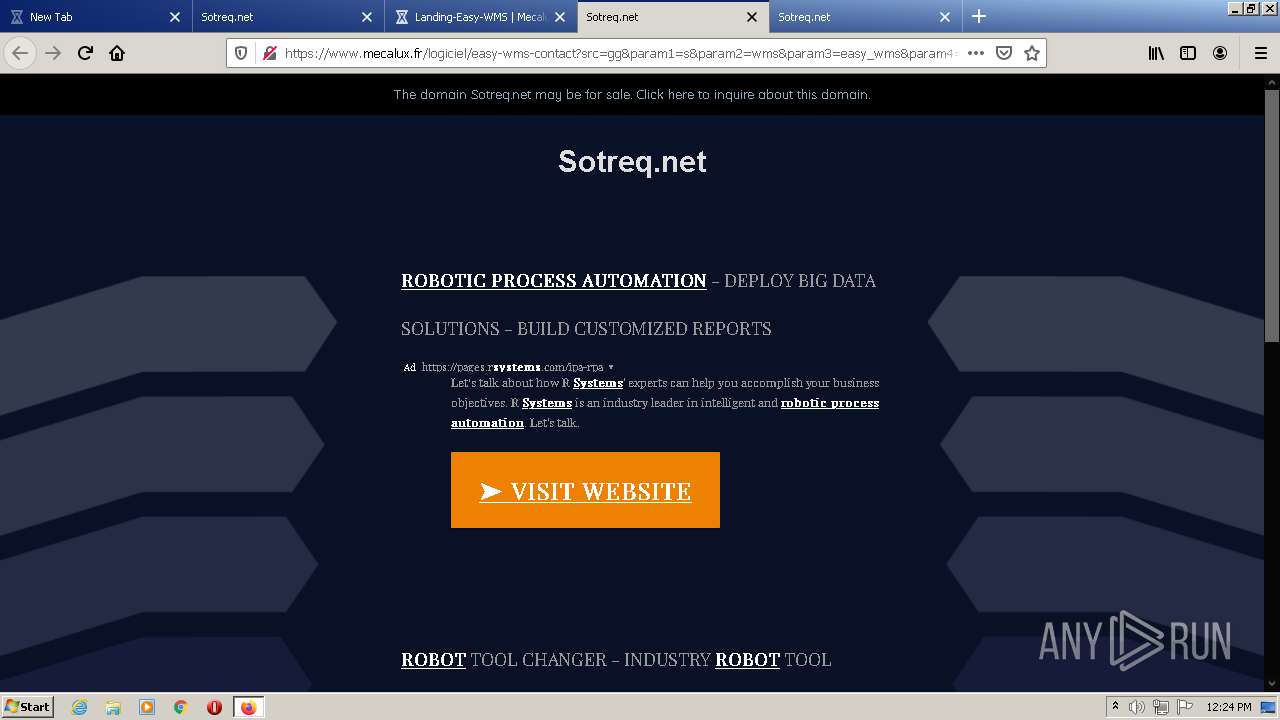Open page actions three-dot menu
This screenshot has height=720, width=1280.
click(x=976, y=53)
